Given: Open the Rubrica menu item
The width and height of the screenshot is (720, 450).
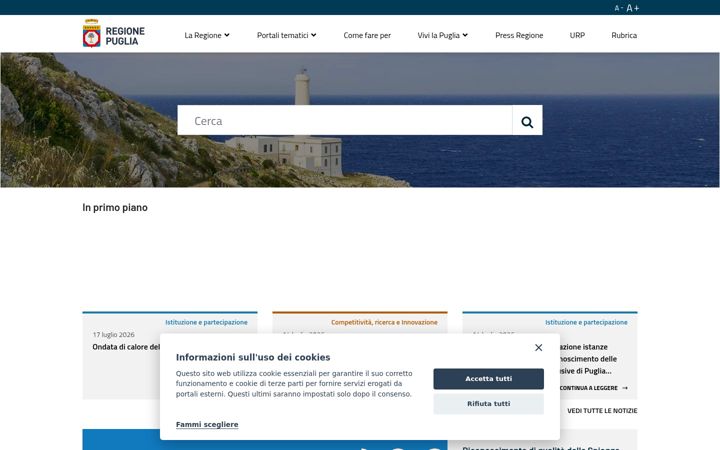Looking at the screenshot, I should (x=624, y=35).
